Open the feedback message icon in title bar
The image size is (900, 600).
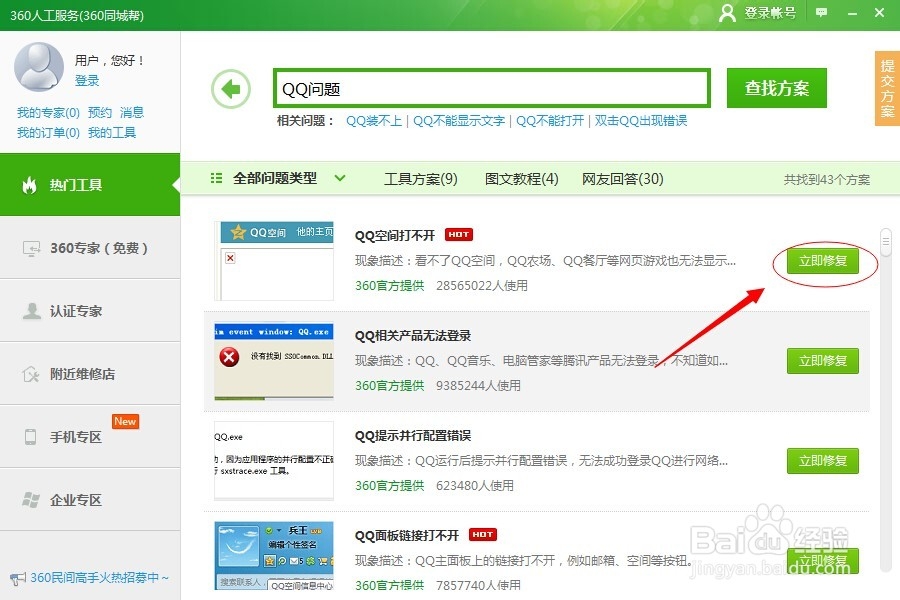(821, 13)
